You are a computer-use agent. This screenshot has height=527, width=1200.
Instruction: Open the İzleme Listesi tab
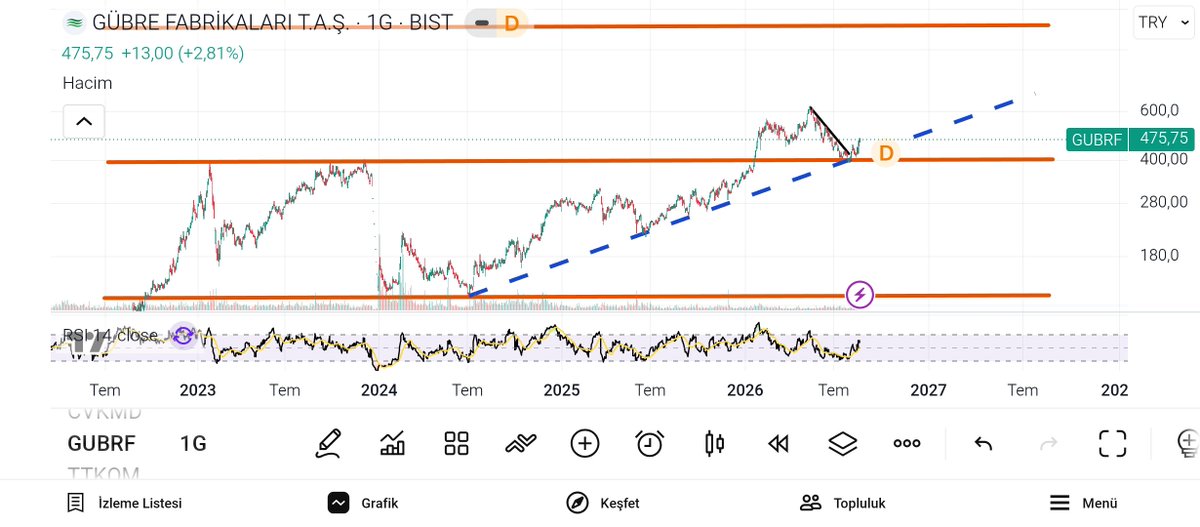coord(124,503)
